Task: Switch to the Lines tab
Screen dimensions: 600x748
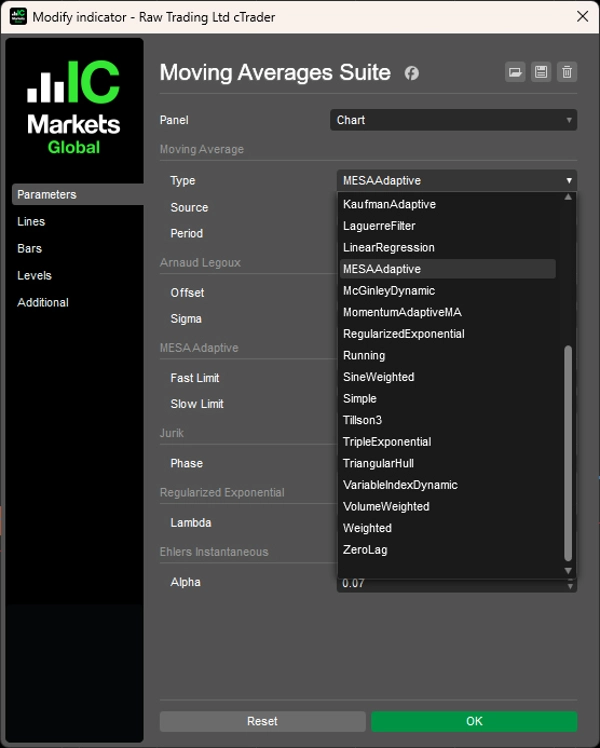Action: (31, 221)
